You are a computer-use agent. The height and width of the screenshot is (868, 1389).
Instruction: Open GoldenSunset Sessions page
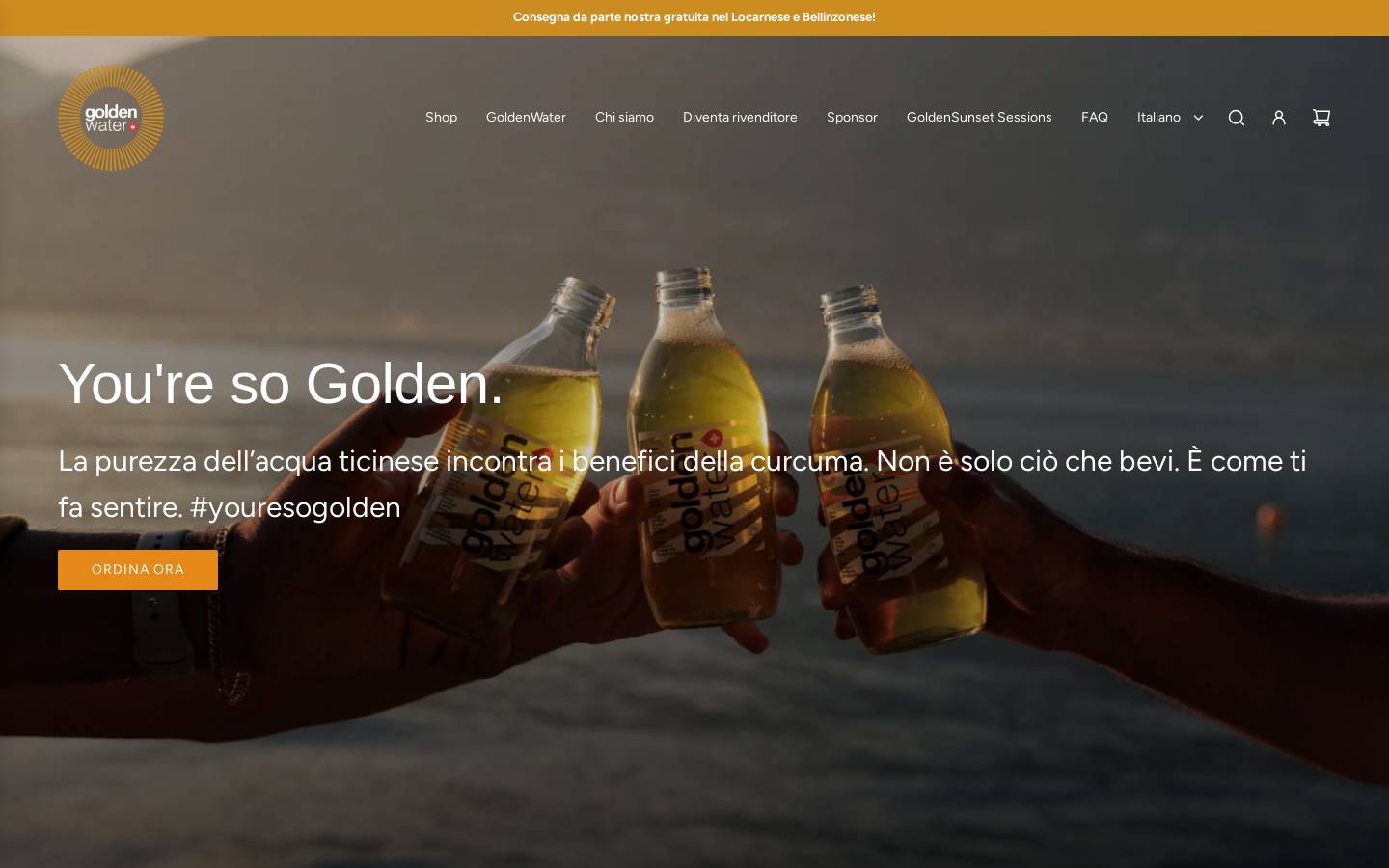click(979, 118)
